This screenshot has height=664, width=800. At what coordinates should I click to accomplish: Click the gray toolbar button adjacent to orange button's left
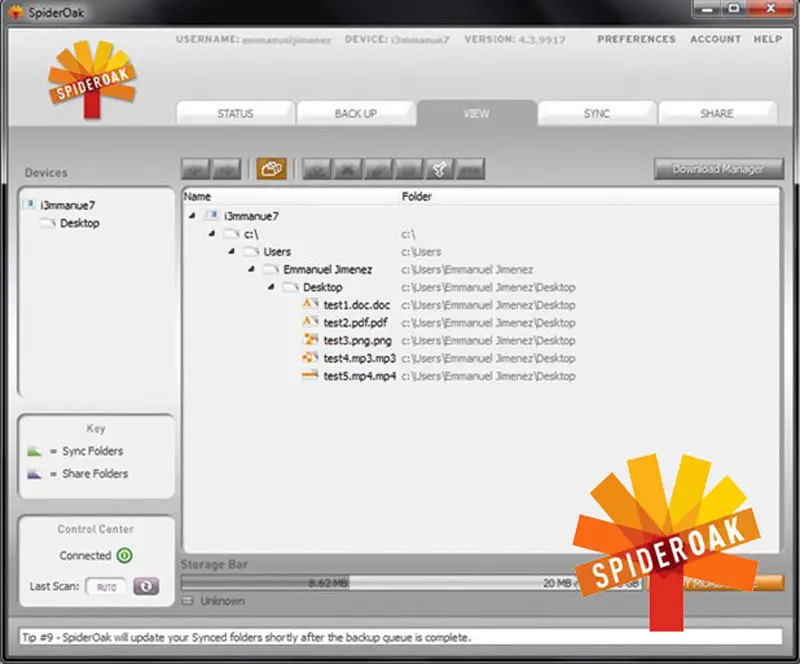point(226,169)
